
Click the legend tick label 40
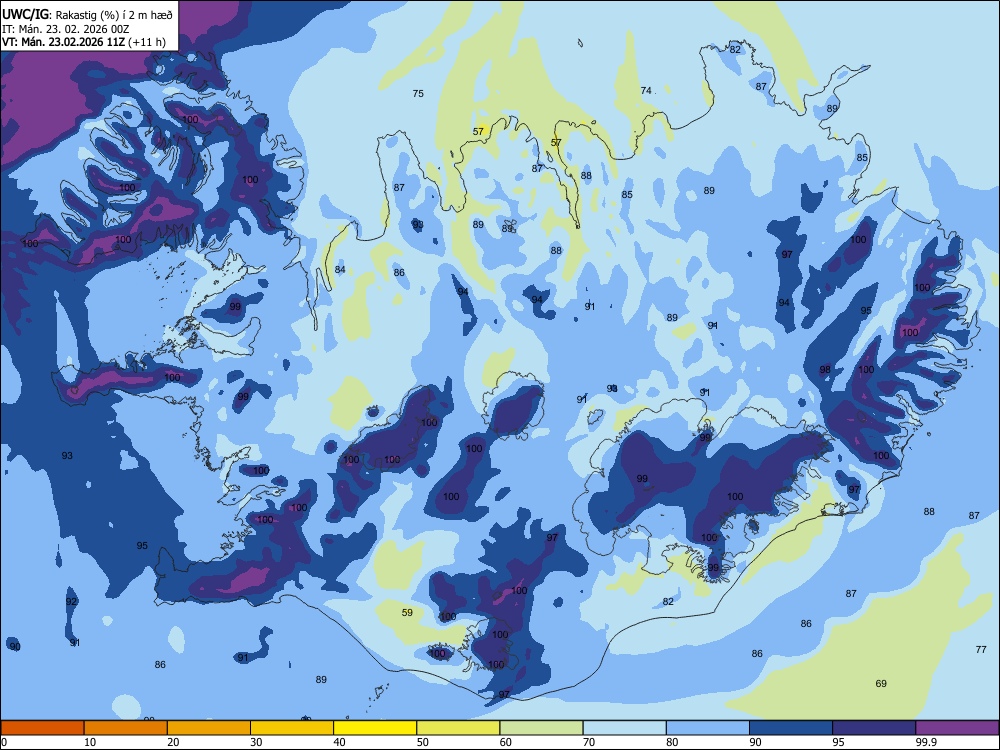pos(339,742)
